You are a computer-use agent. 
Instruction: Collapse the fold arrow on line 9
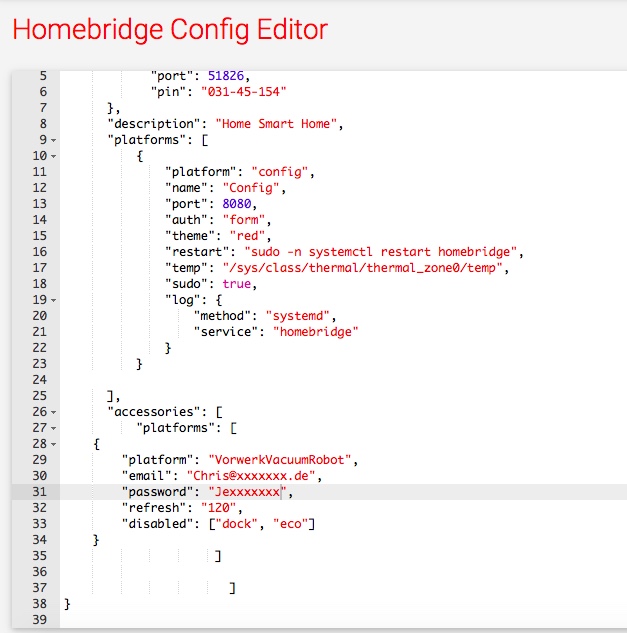click(x=53, y=140)
